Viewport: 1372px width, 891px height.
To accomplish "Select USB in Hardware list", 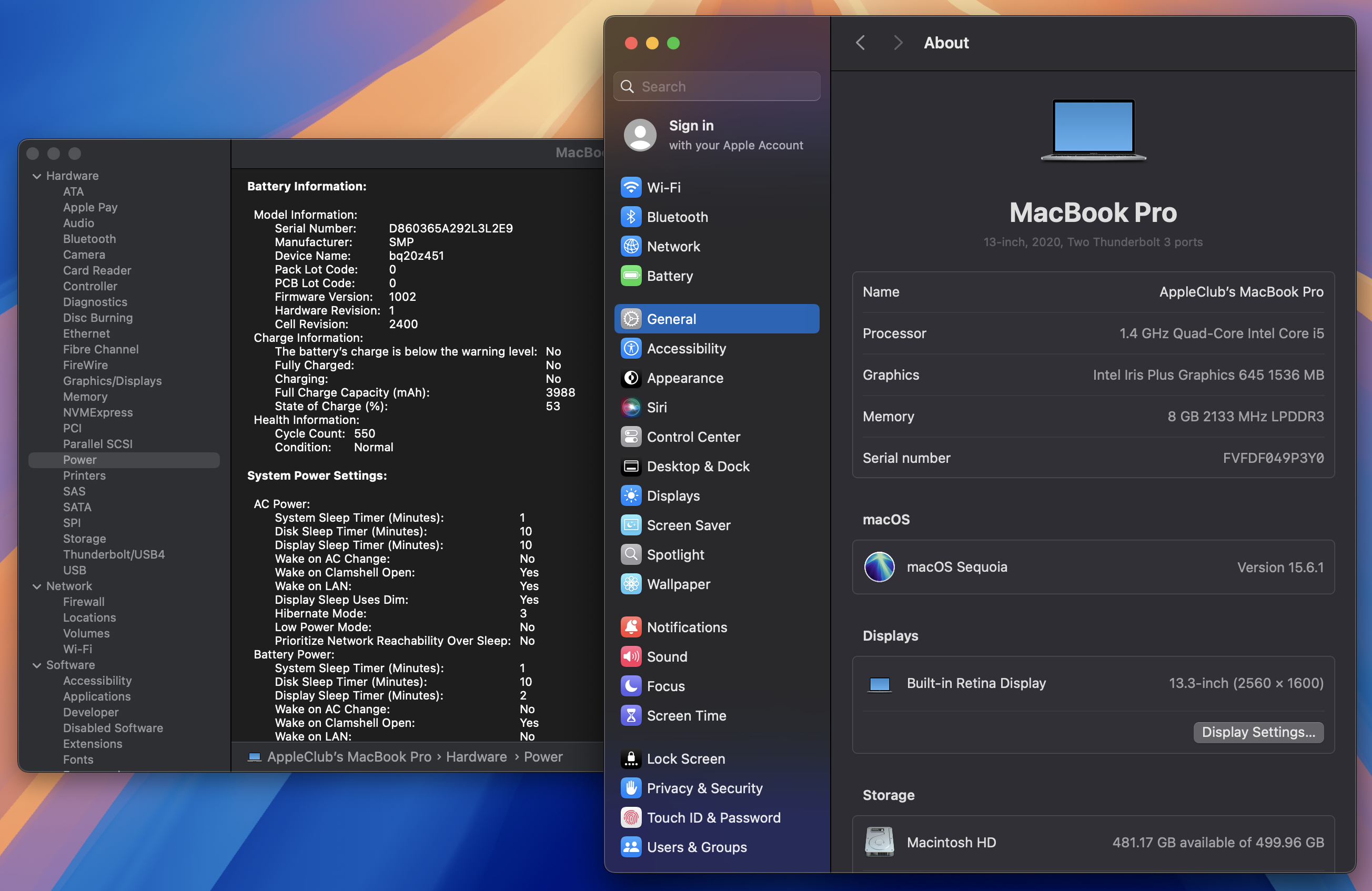I will [75, 570].
